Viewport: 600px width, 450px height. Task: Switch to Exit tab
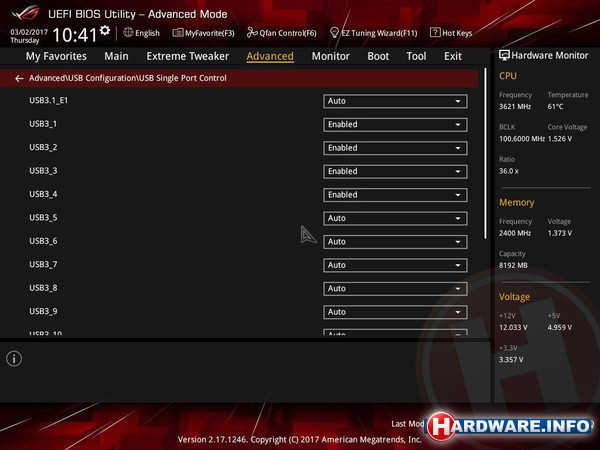[453, 56]
